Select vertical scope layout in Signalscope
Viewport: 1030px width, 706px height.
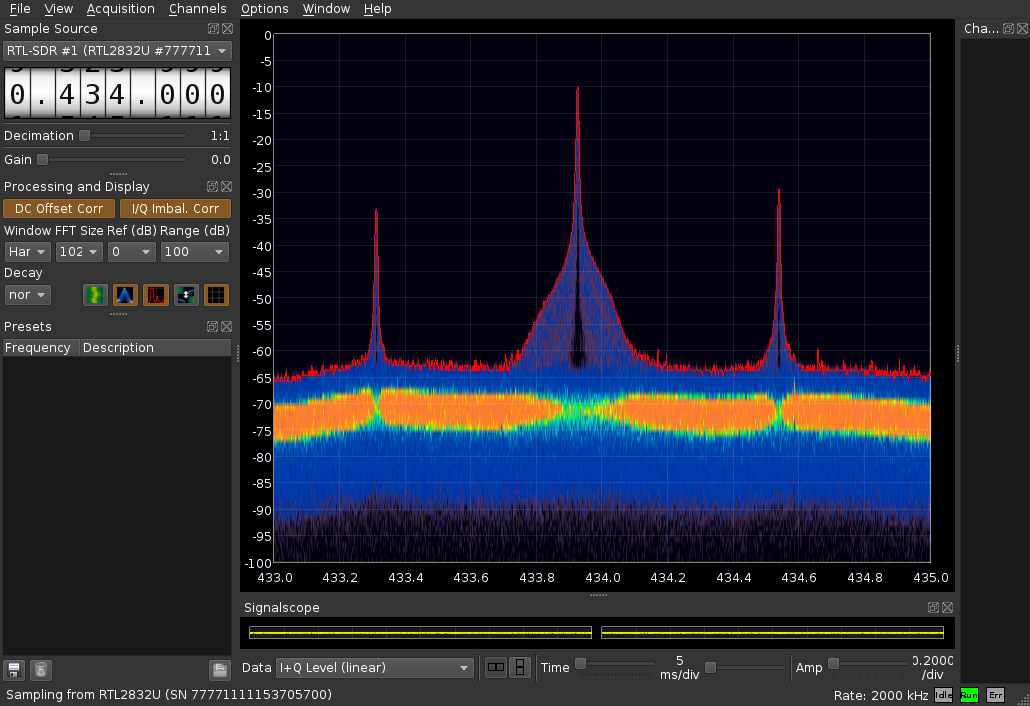[519, 668]
